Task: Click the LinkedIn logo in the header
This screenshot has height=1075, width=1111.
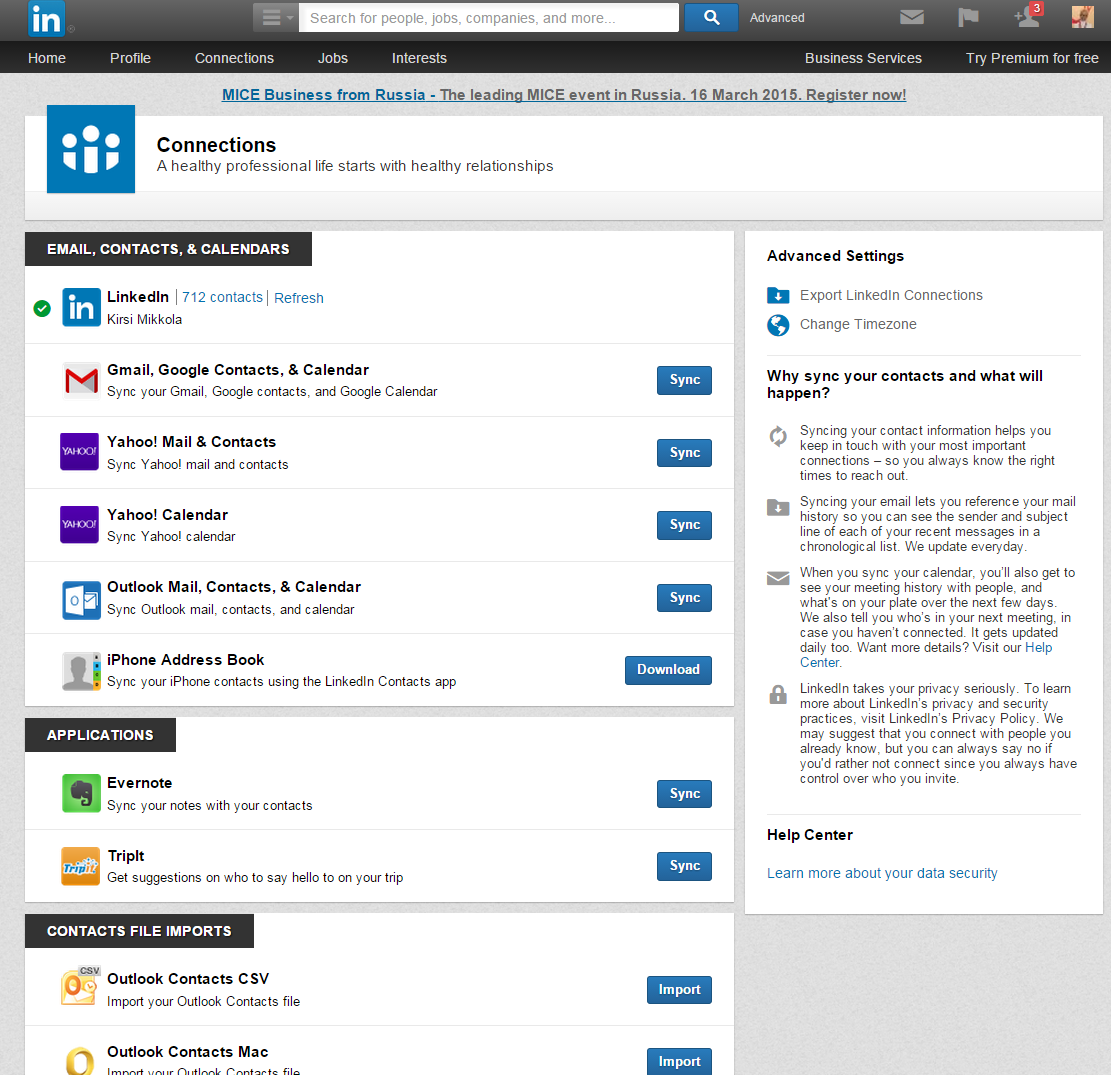Action: tap(47, 18)
